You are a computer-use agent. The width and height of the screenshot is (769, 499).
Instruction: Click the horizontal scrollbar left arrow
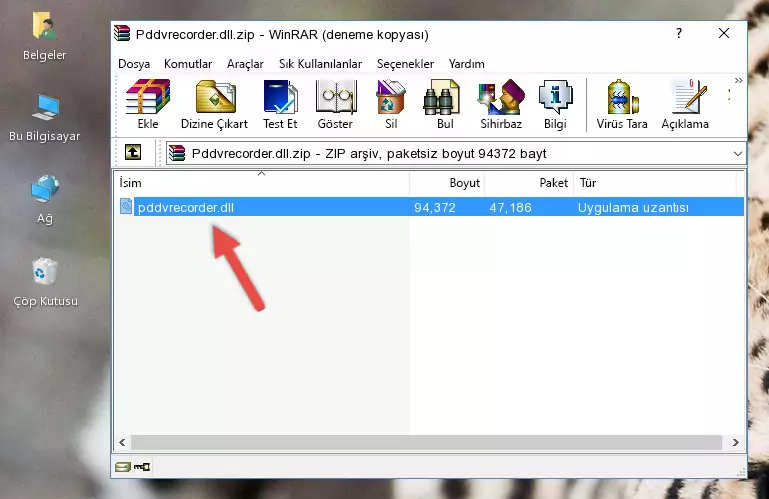click(123, 443)
